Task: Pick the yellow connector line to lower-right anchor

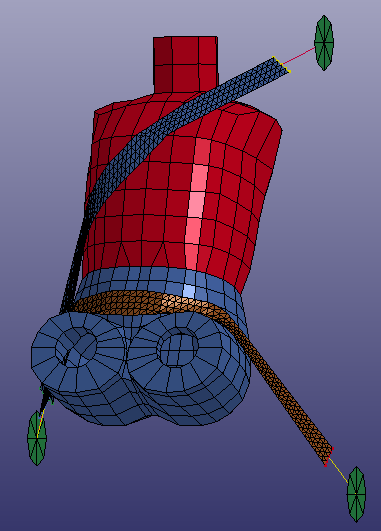Action: coord(338,470)
